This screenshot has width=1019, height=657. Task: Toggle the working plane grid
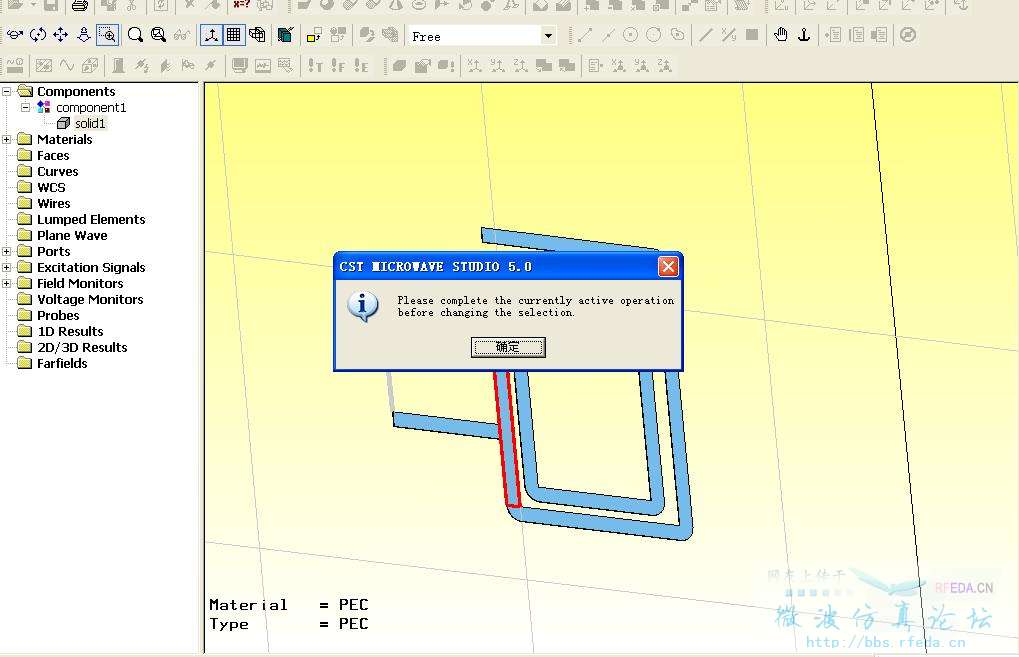pyautogui.click(x=233, y=35)
